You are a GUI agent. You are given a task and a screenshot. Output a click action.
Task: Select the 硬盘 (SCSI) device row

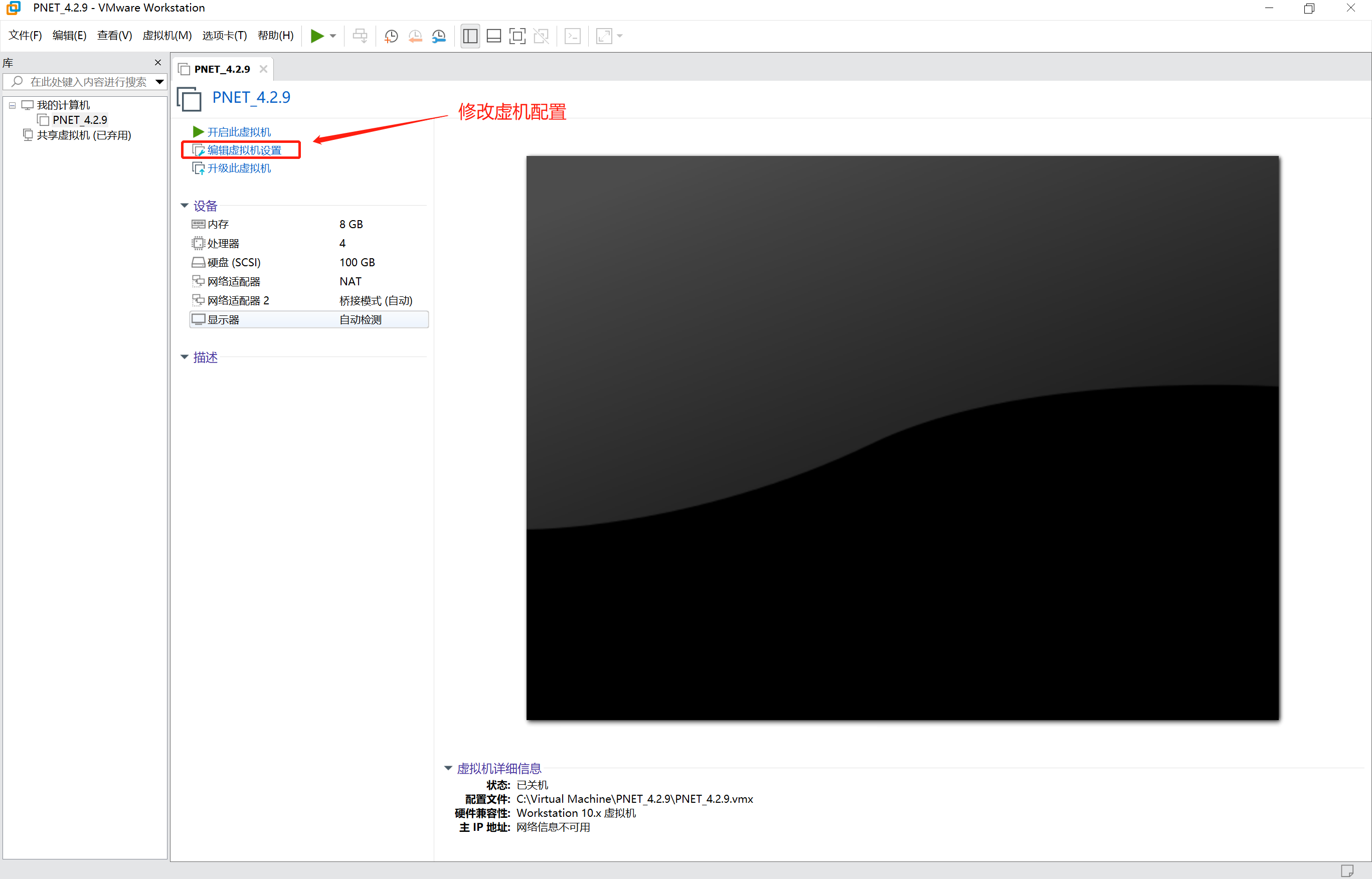pos(309,263)
